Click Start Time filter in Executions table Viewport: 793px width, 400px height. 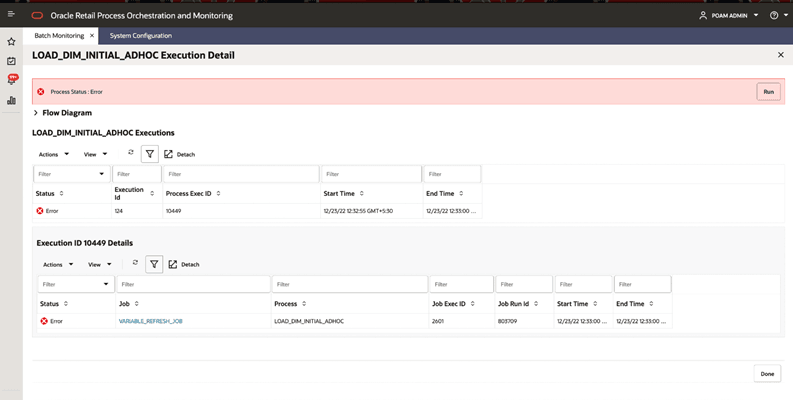tap(371, 174)
